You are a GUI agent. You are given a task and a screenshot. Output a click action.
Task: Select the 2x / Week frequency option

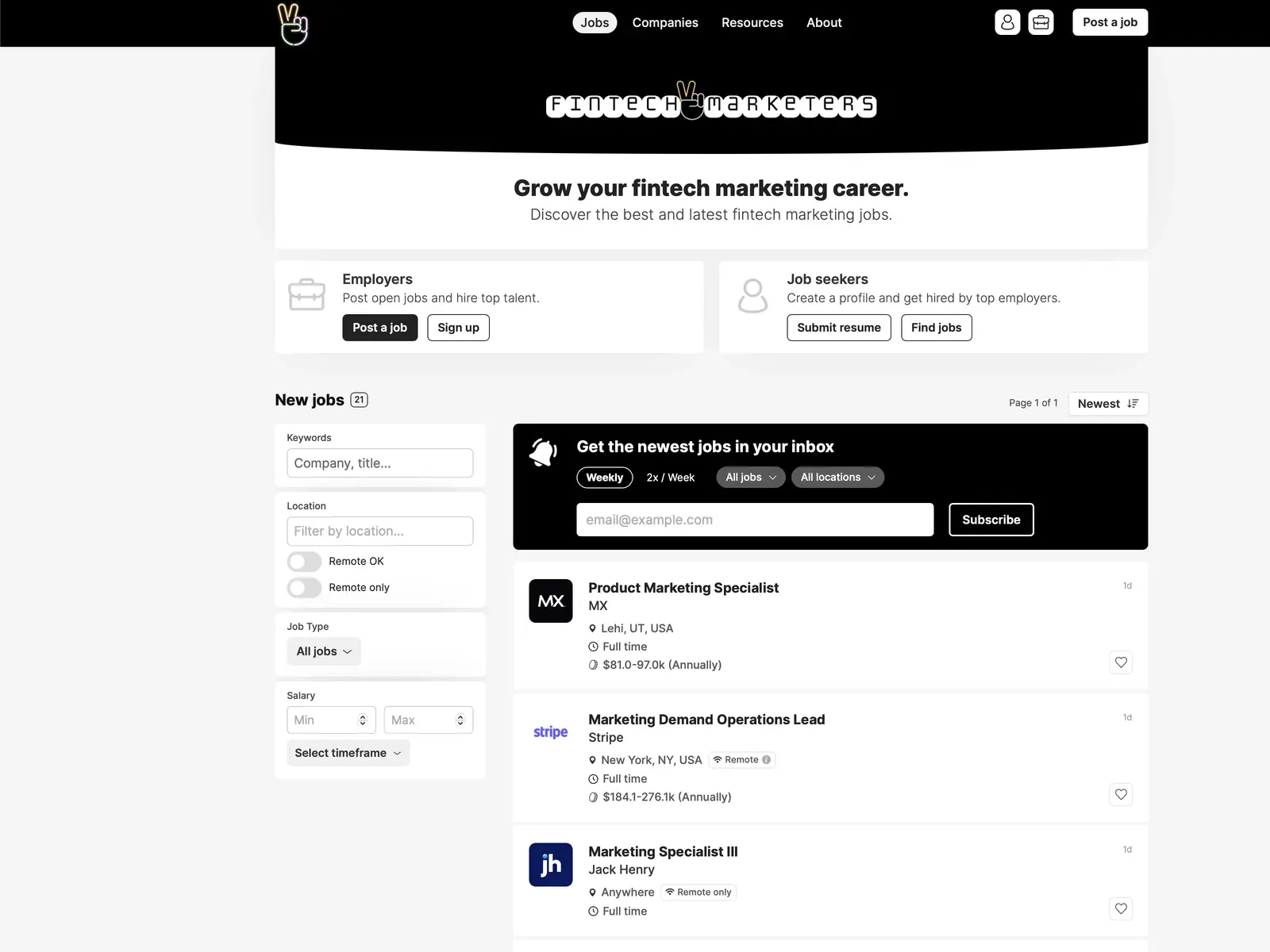[x=671, y=478]
